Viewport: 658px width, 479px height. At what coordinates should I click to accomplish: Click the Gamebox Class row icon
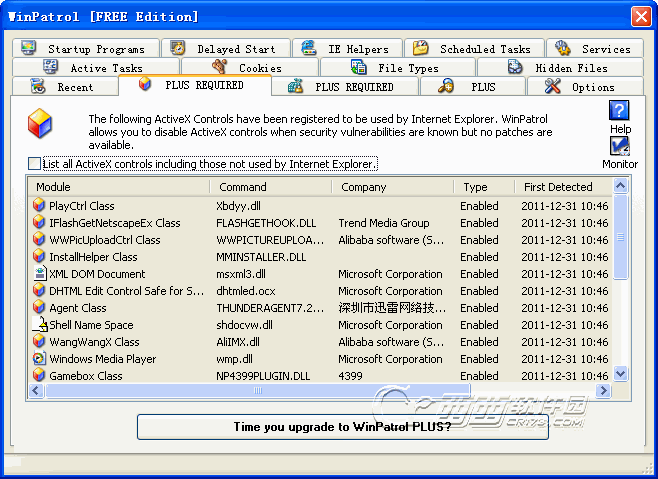(39, 375)
